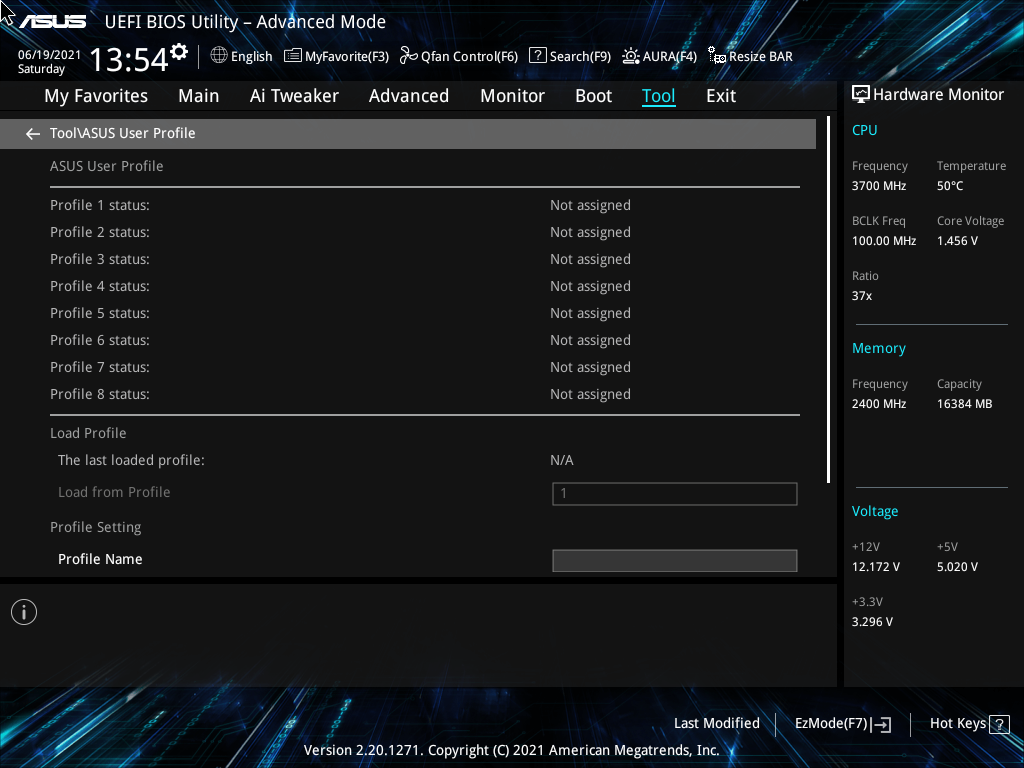Switch to the Monitor tab
Screen dimensions: 1024x768
click(x=512, y=96)
